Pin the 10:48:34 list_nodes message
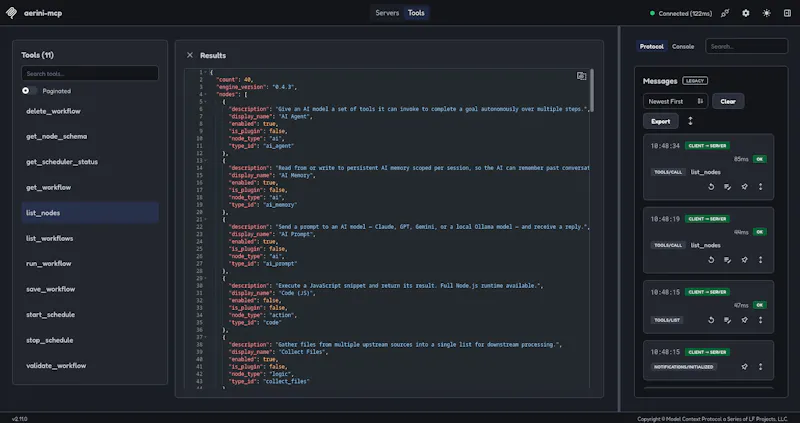This screenshot has width=800, height=423. pos(744,187)
